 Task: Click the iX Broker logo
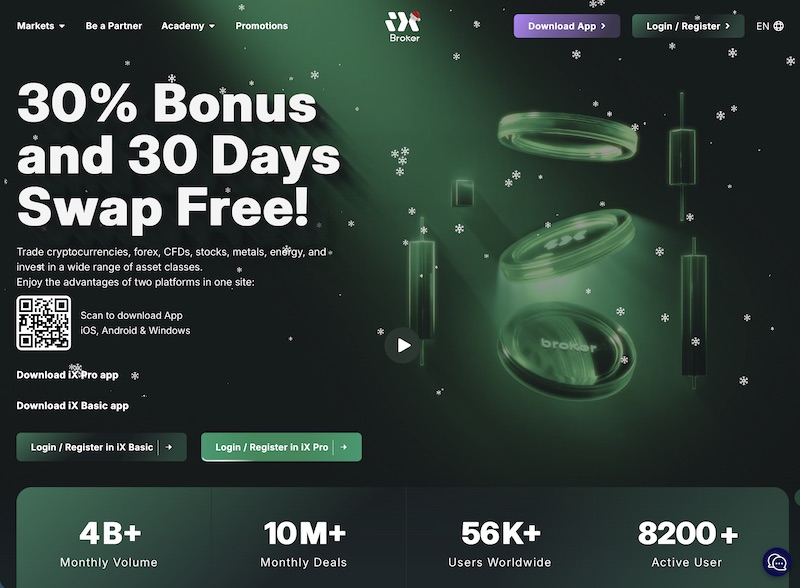click(403, 27)
